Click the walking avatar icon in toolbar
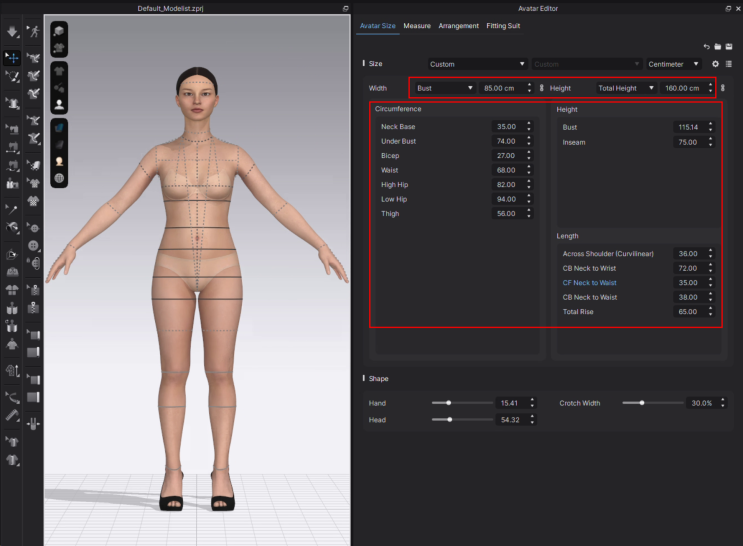 [34, 32]
